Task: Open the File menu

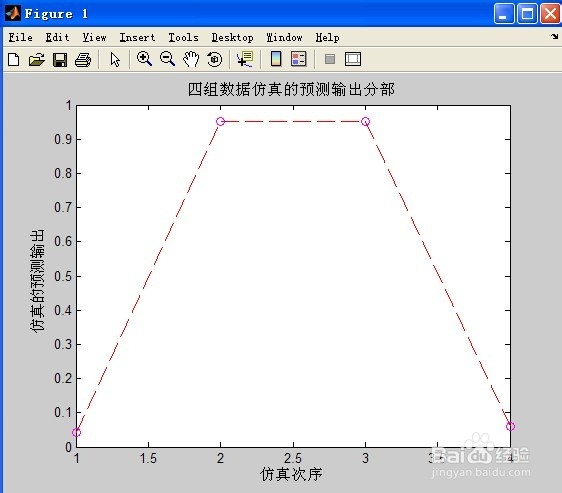Action: (x=20, y=37)
